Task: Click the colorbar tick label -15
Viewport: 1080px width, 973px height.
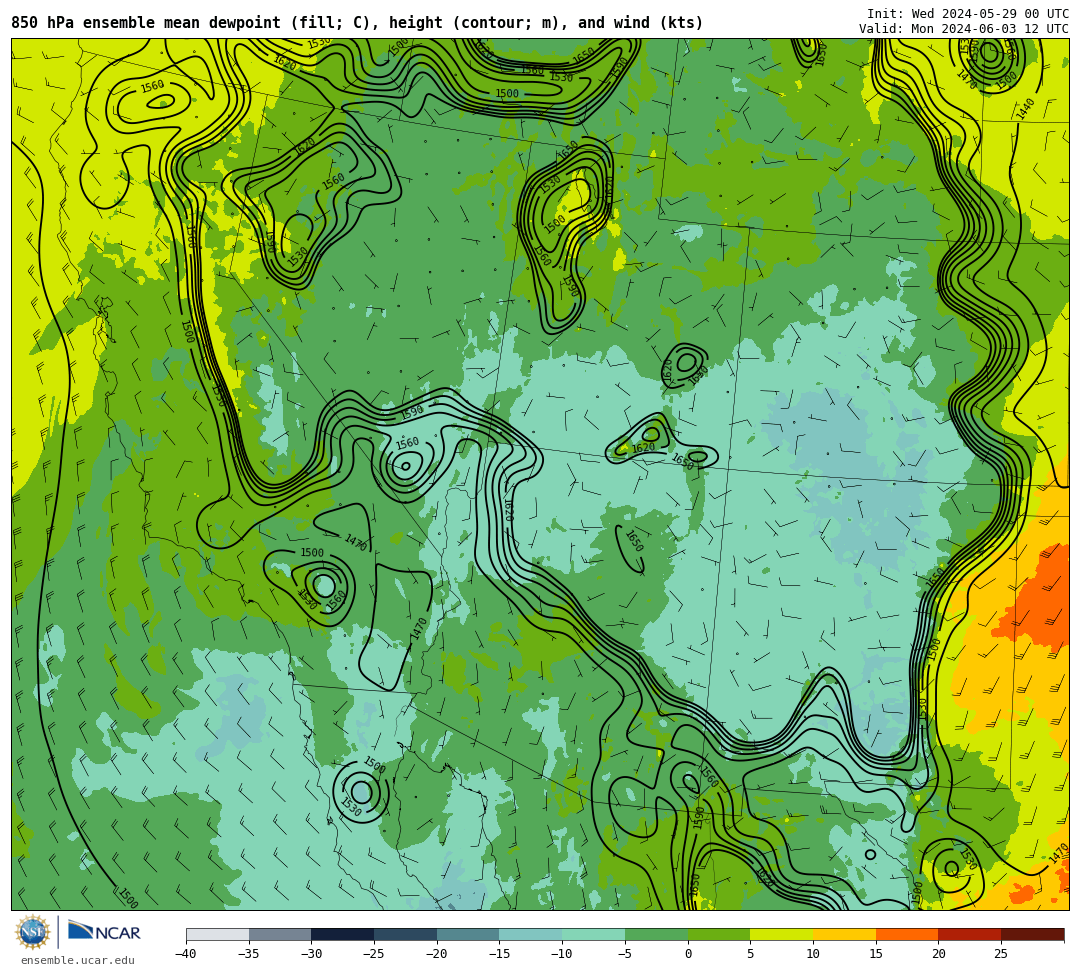Action: pos(499,954)
